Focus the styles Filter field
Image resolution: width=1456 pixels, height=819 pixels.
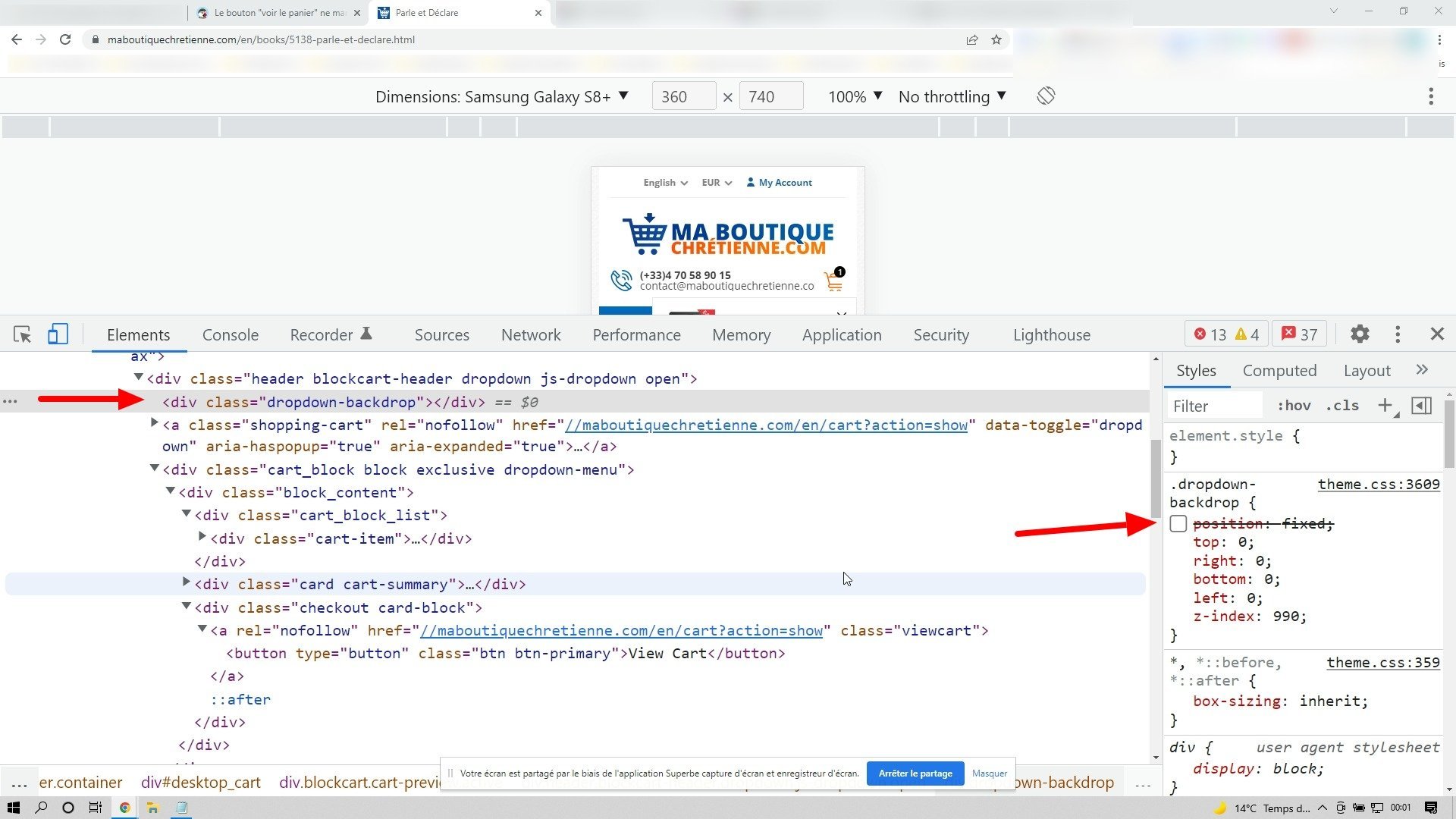pos(1216,406)
